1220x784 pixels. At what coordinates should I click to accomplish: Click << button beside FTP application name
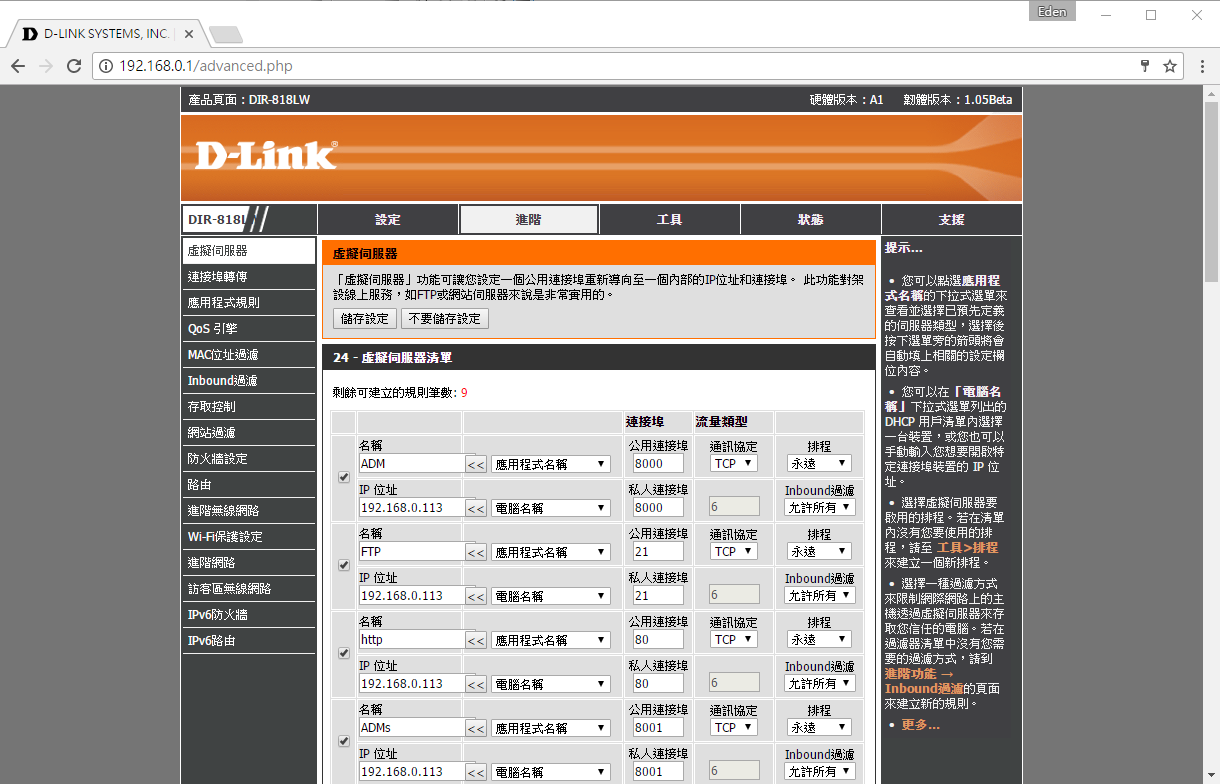pos(476,552)
